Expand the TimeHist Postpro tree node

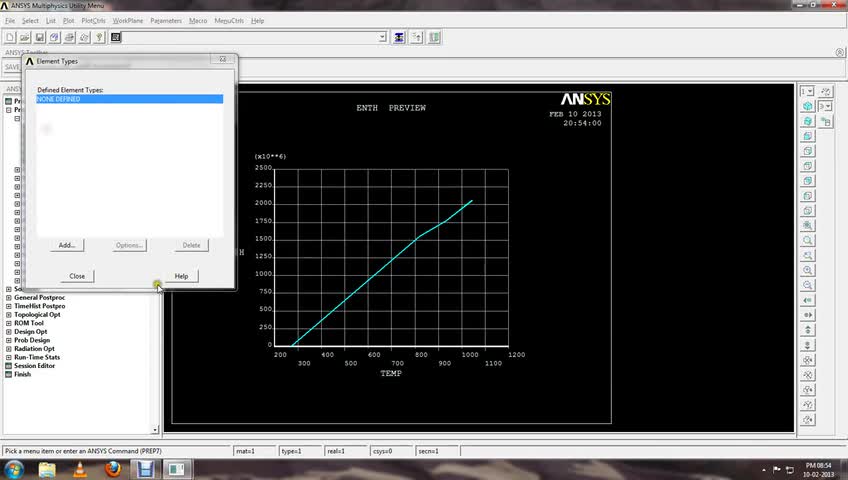tap(9, 306)
